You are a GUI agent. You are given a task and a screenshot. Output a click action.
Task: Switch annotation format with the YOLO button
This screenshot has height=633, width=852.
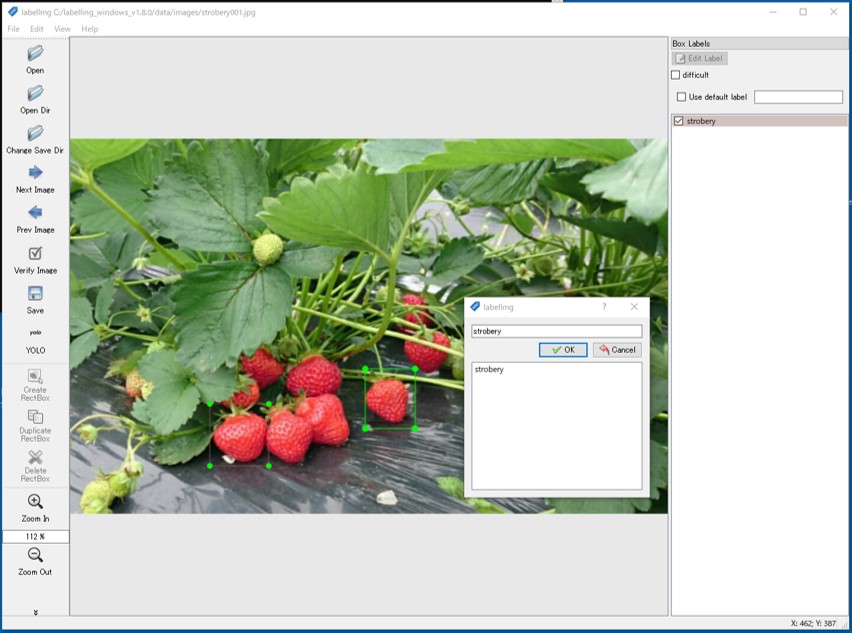(x=34, y=341)
